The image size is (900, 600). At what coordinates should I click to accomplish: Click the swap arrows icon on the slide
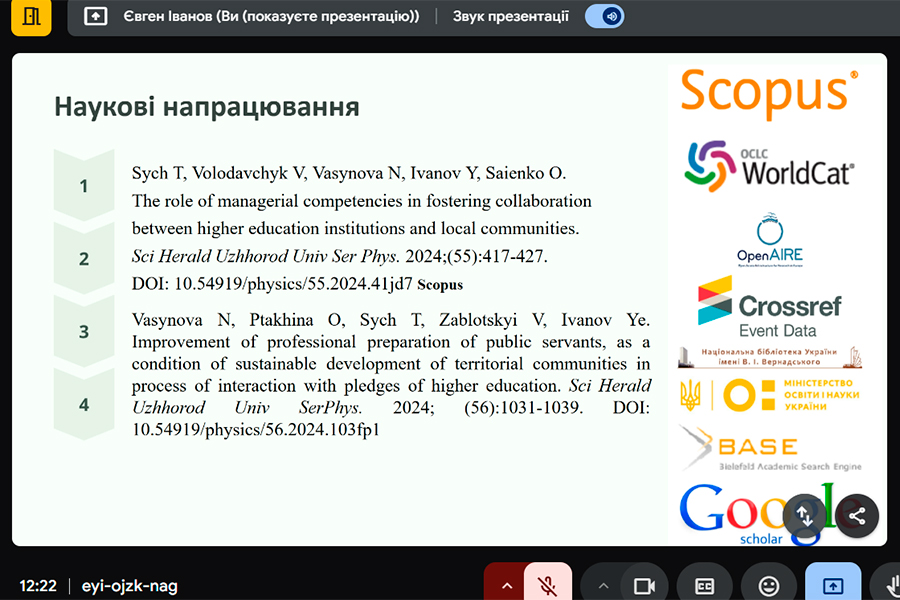point(805,516)
